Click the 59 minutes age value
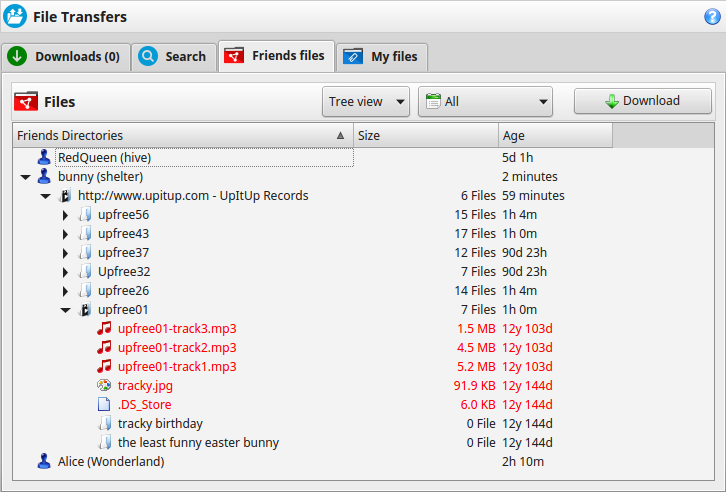Viewport: 726px width, 492px height. coord(533,195)
